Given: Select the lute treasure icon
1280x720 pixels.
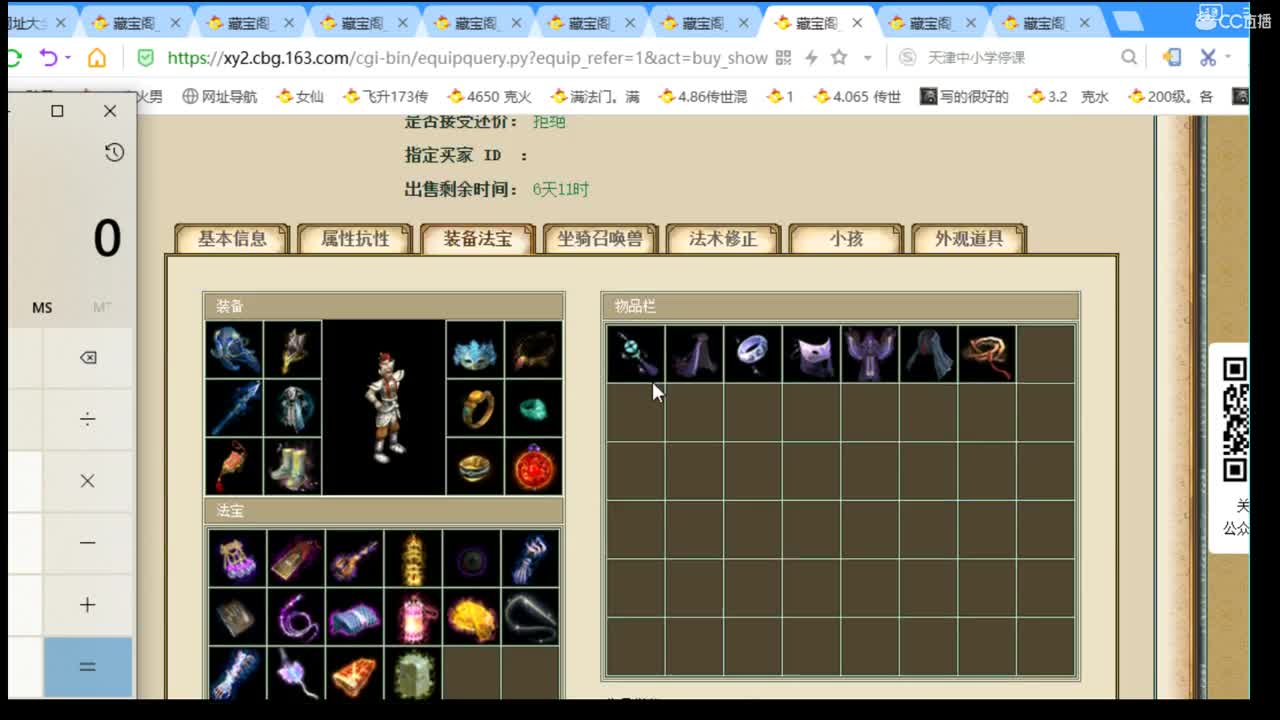Looking at the screenshot, I should (354, 558).
